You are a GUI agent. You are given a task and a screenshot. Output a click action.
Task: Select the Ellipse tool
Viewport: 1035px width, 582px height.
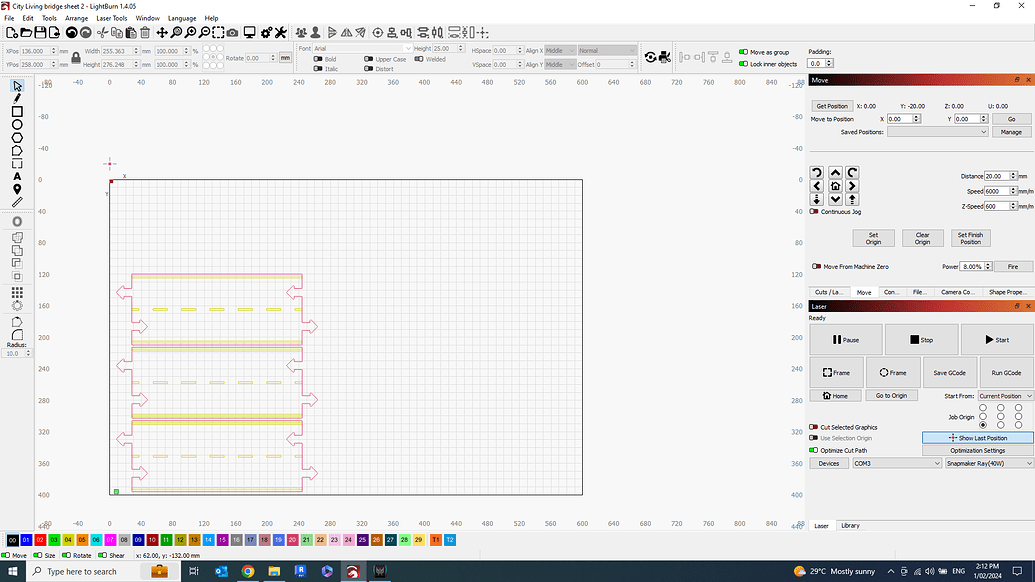[16, 126]
